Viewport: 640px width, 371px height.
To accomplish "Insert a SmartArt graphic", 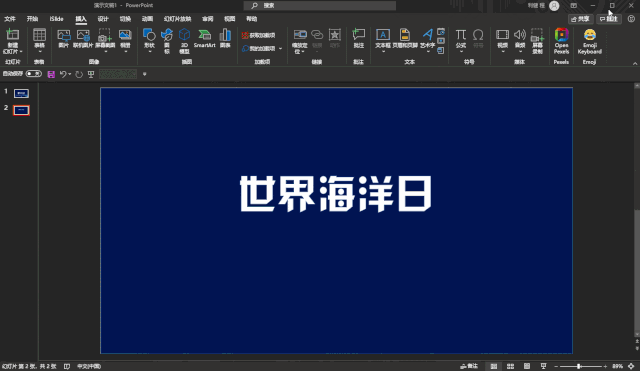I will click(204, 39).
